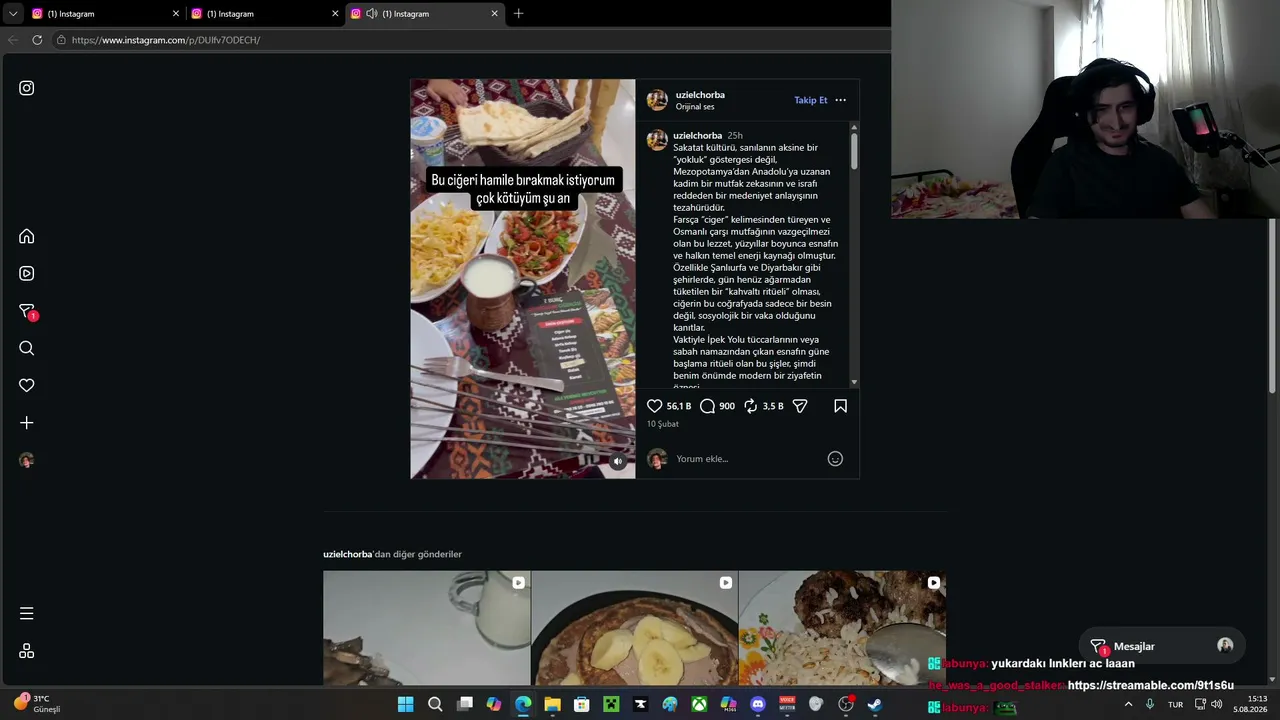Focus the Yorum ekle comment field
The image size is (1280, 720).
coord(745,459)
